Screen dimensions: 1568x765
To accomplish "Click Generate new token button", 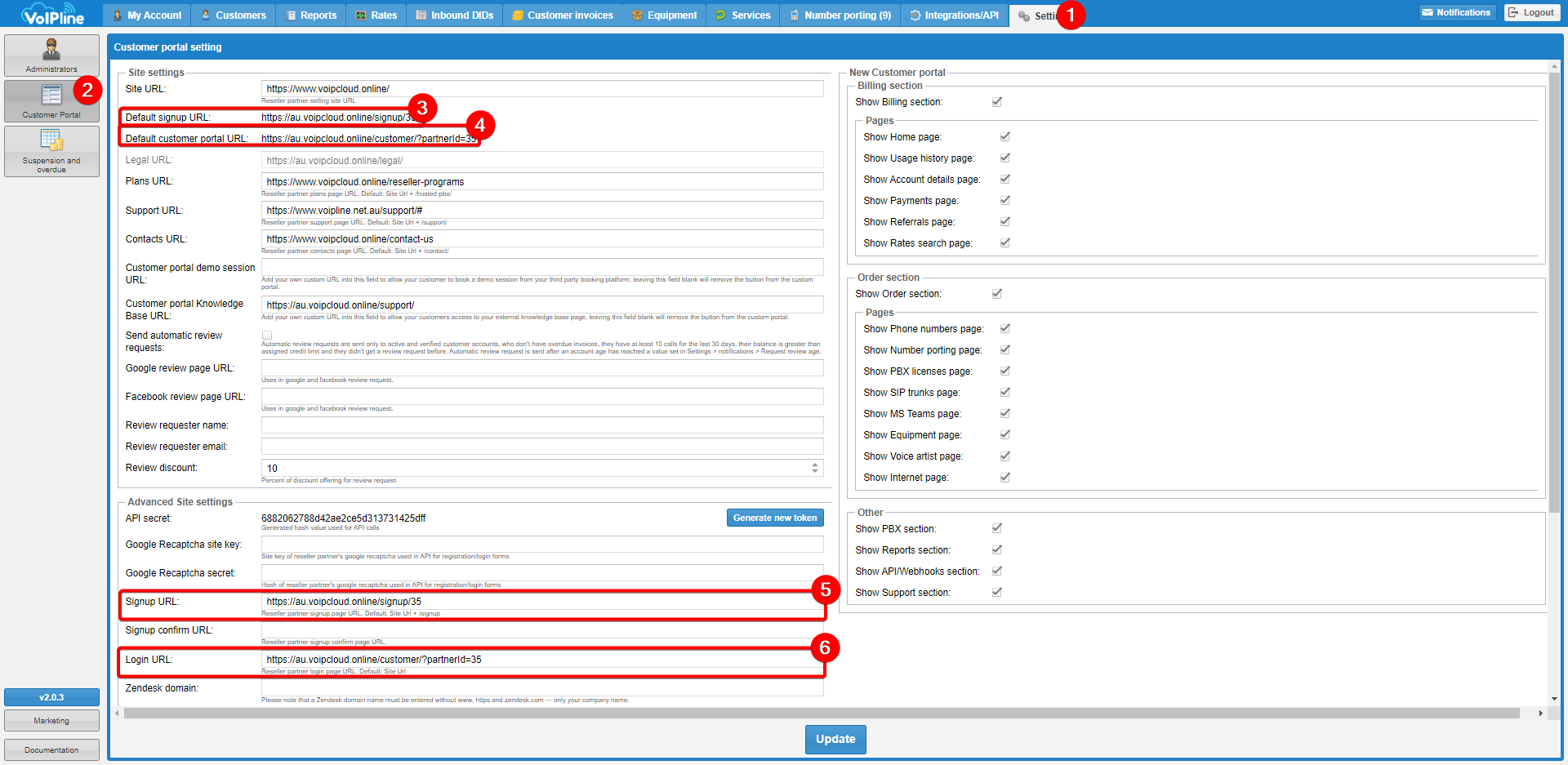I will pyautogui.click(x=775, y=518).
